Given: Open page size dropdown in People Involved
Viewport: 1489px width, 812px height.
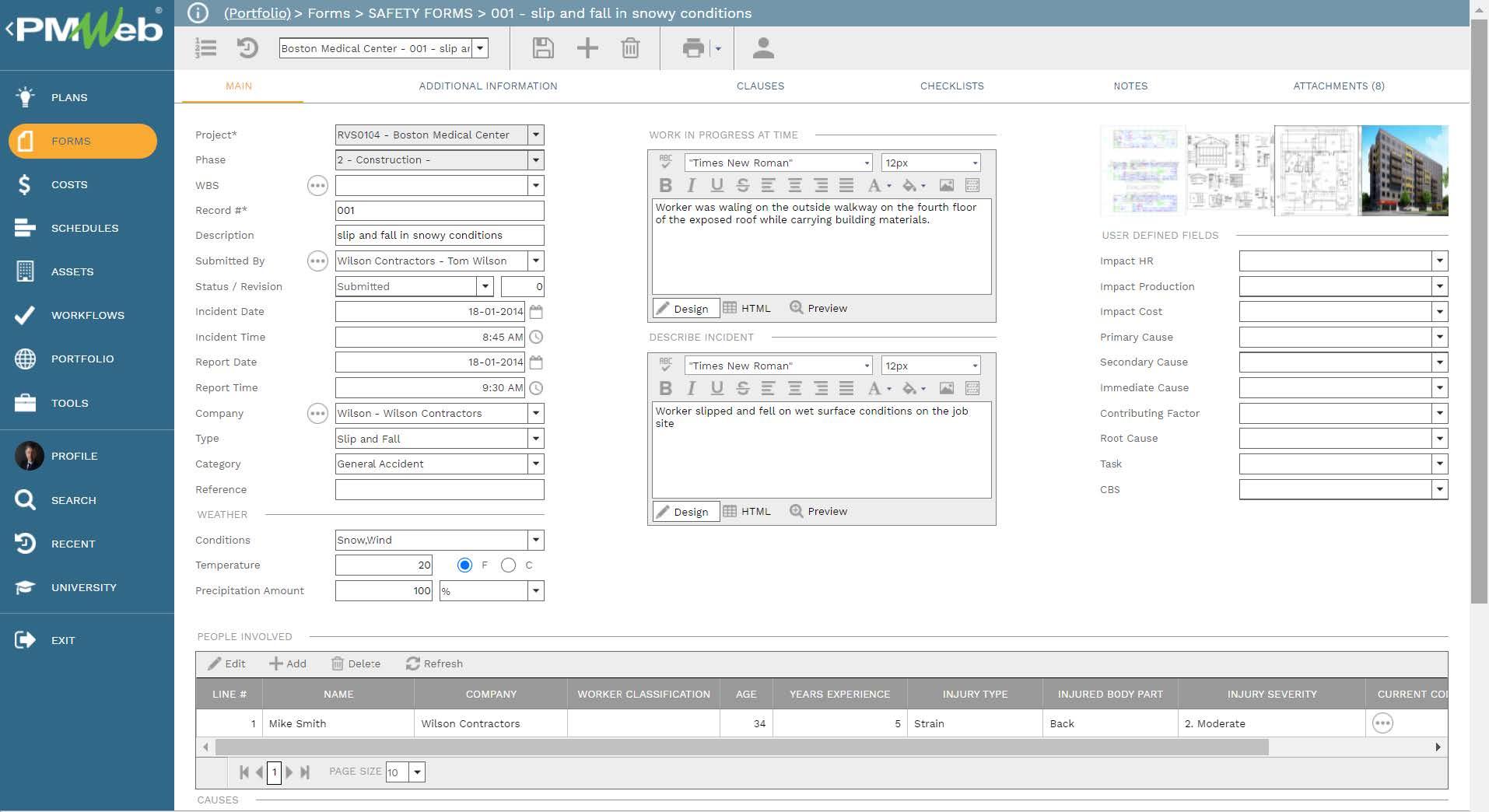Looking at the screenshot, I should tap(418, 772).
